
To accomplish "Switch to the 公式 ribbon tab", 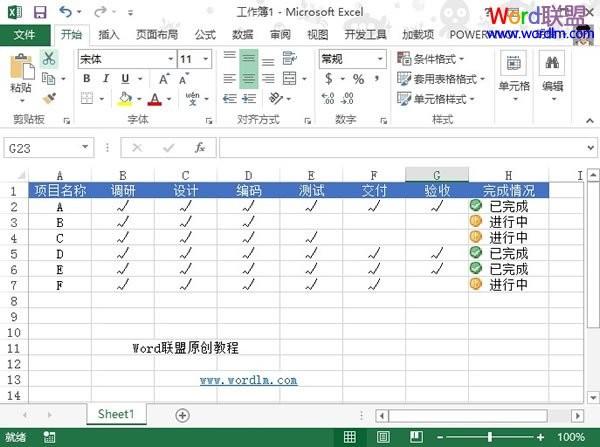I will [x=205, y=34].
